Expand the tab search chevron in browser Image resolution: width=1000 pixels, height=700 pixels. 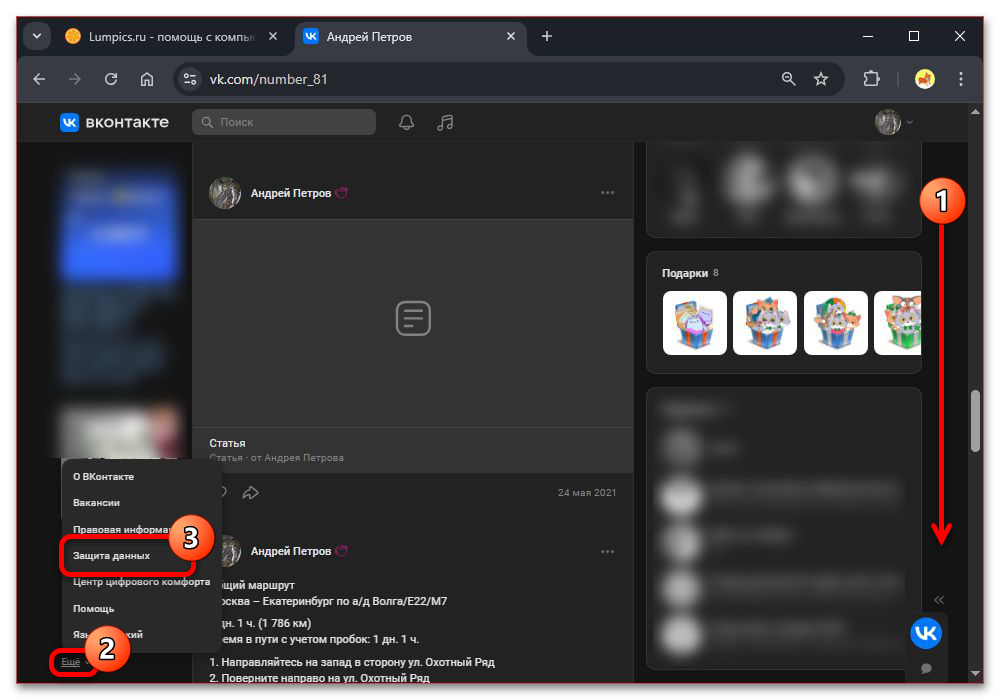point(38,36)
